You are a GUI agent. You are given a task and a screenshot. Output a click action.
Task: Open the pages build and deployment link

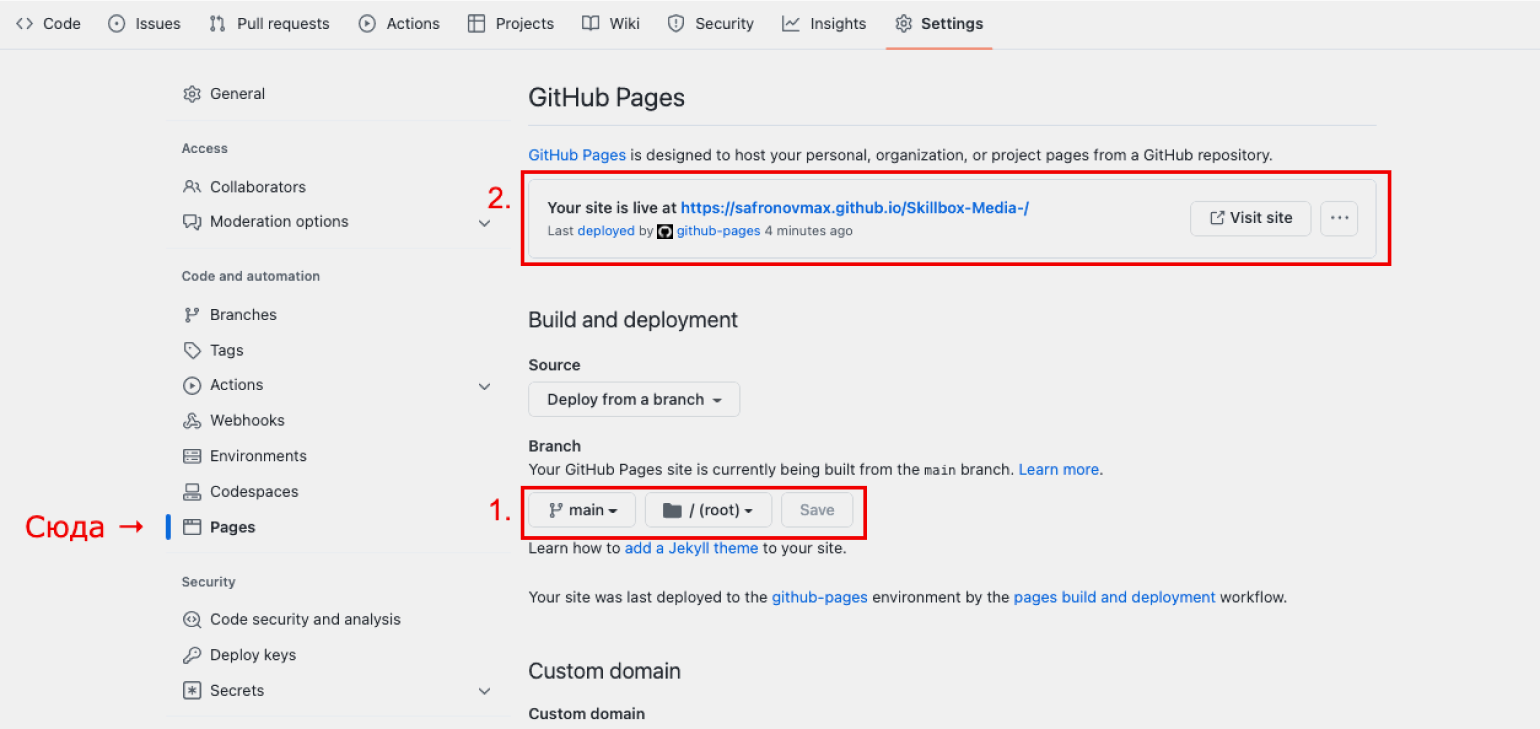click(x=1114, y=597)
